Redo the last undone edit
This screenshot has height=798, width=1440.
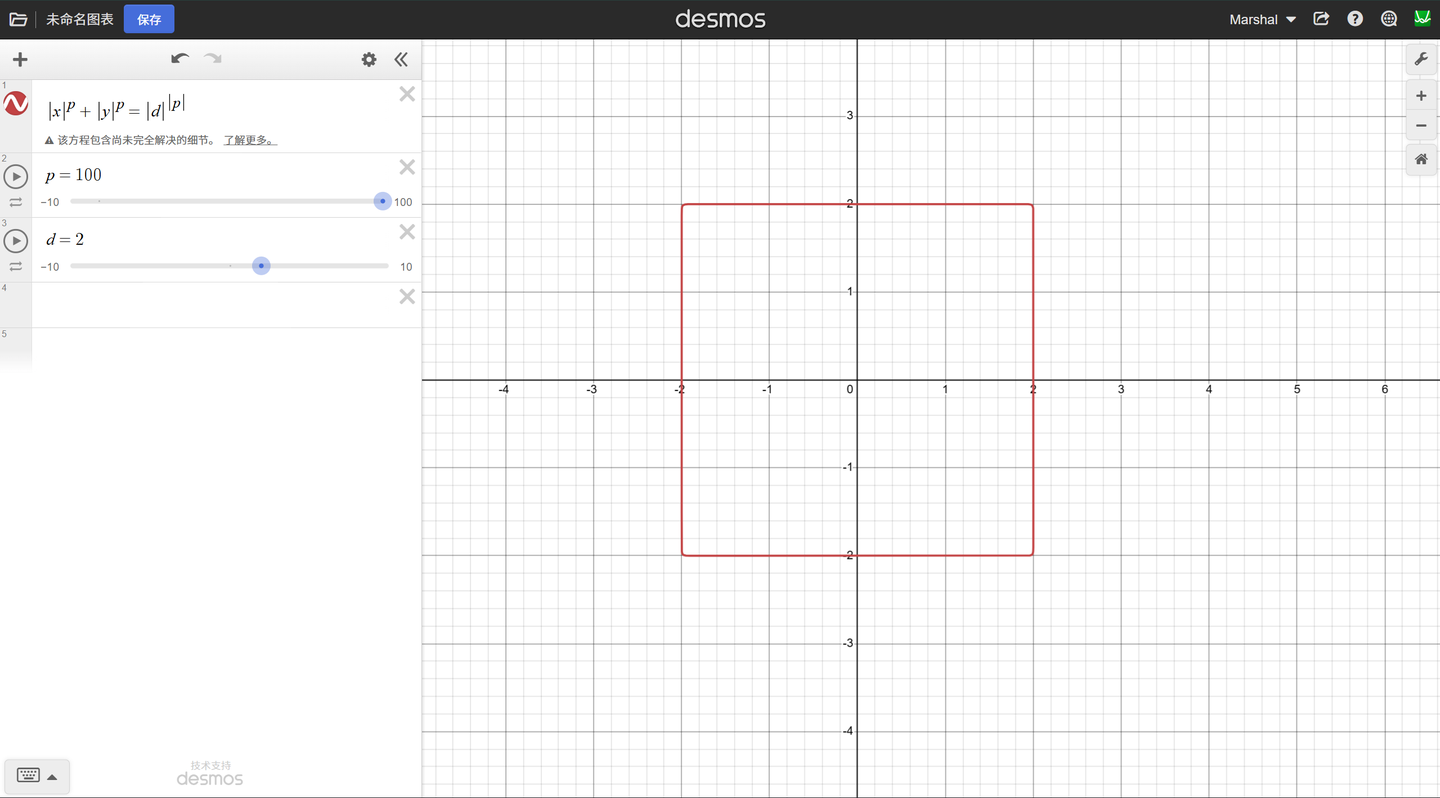[213, 59]
